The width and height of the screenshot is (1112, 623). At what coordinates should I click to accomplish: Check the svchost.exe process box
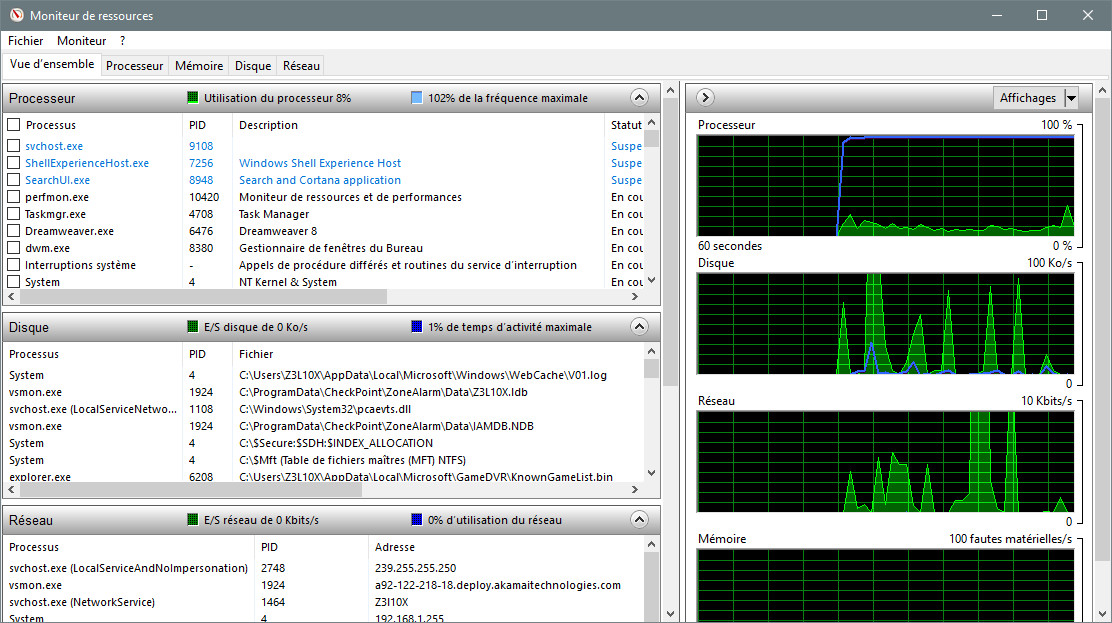coord(13,145)
